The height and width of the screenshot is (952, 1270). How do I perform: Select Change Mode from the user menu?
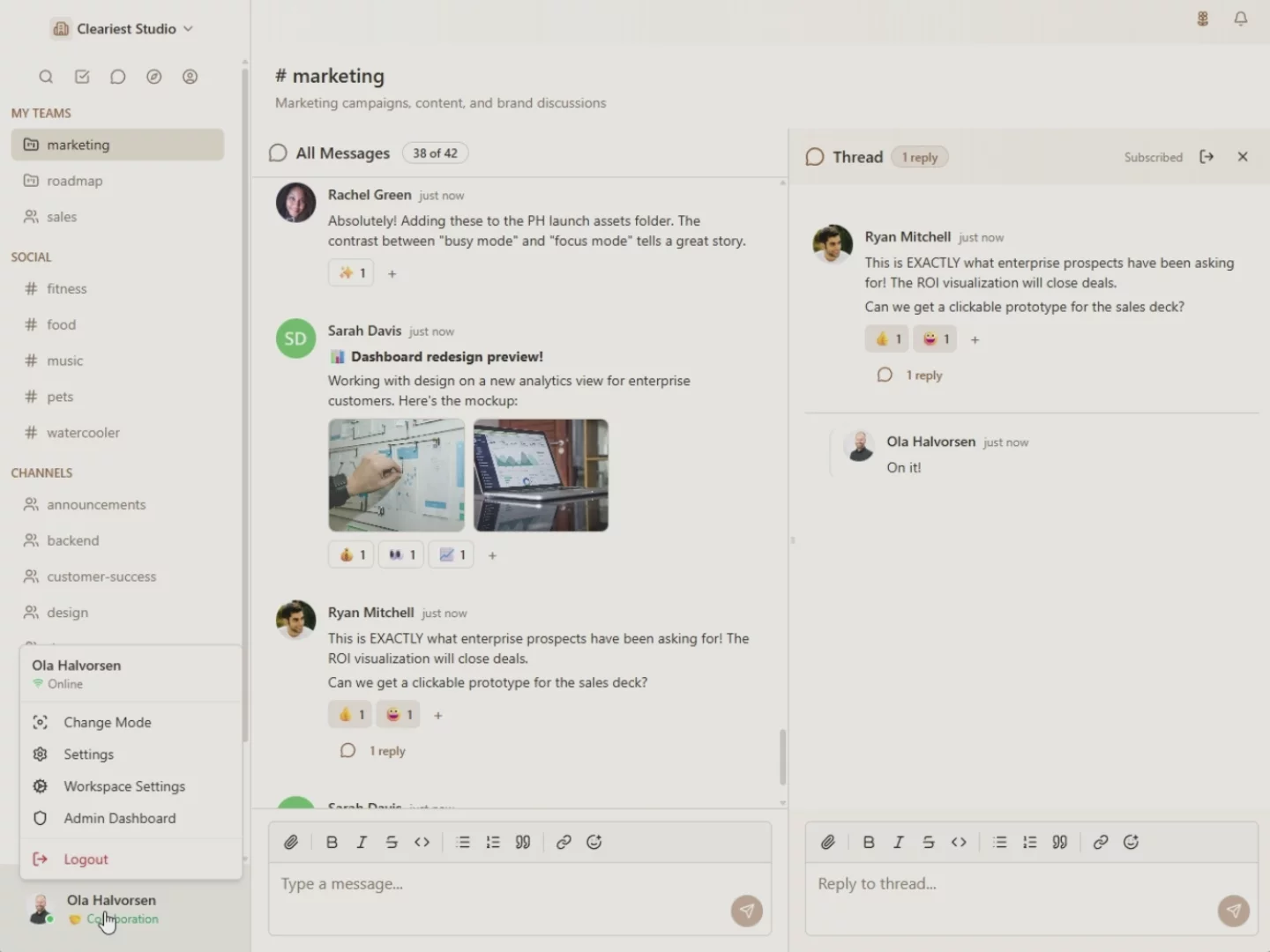(107, 722)
